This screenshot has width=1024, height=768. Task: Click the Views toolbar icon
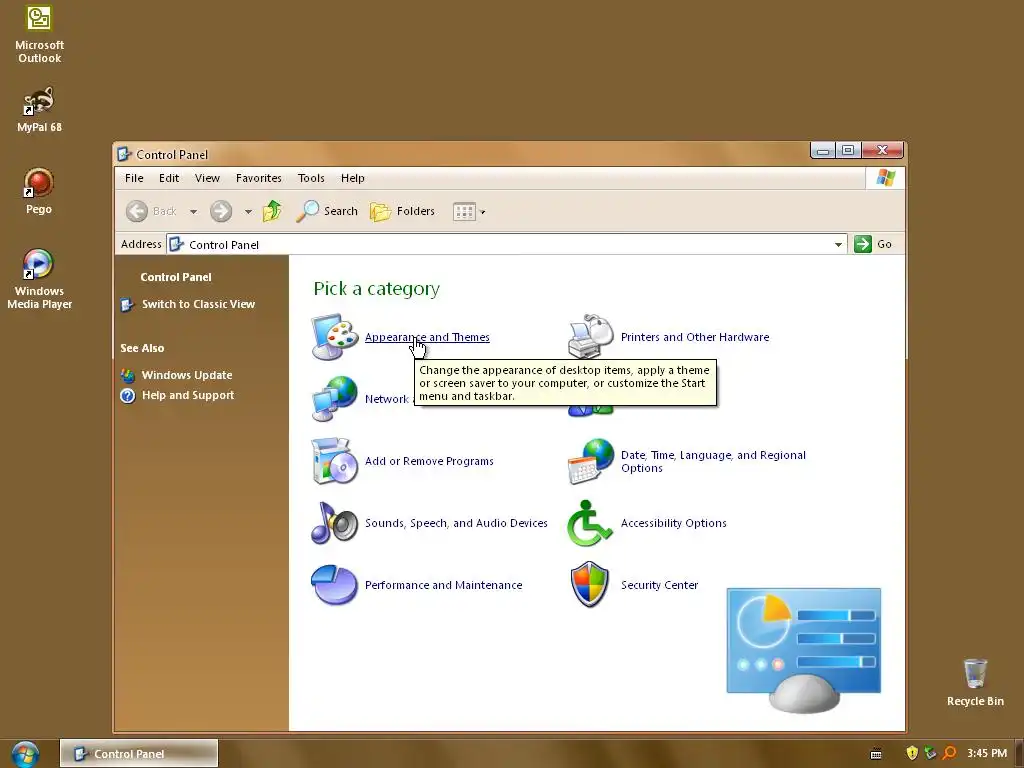pyautogui.click(x=464, y=212)
